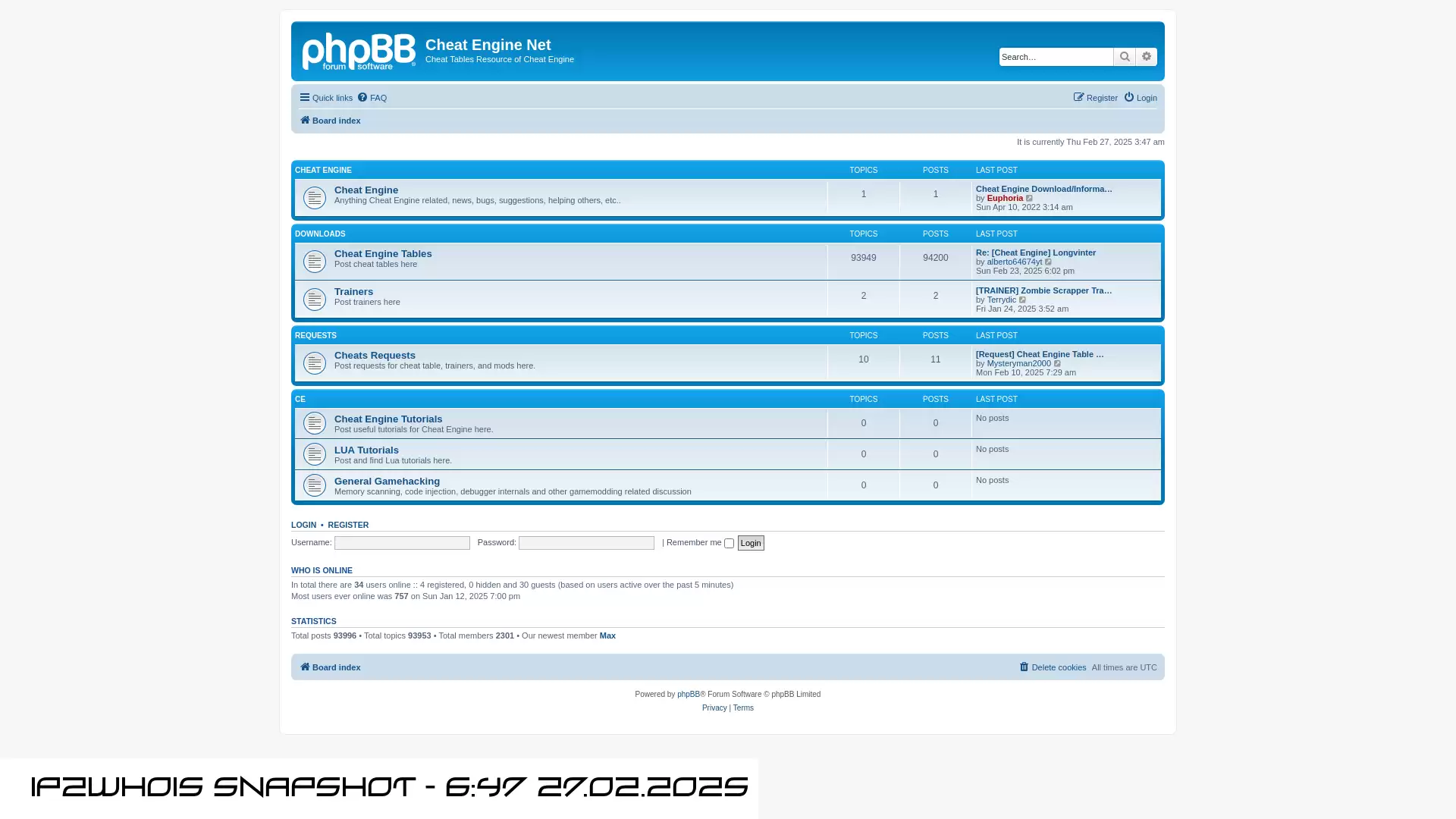Open last post Re: [Cheat Engine] Longvinter
1456x819 pixels.
coord(1036,253)
